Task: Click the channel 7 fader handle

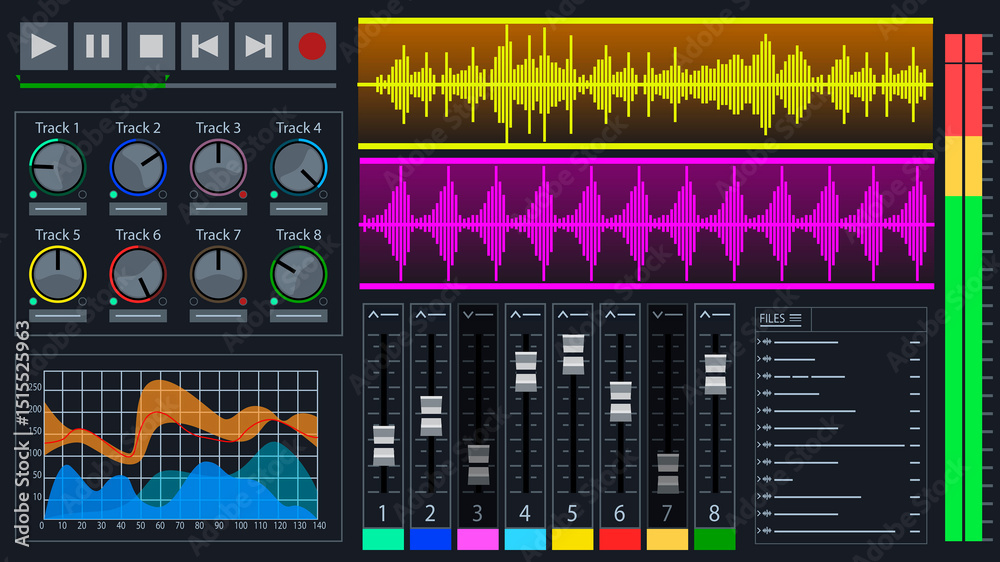Action: tap(668, 473)
